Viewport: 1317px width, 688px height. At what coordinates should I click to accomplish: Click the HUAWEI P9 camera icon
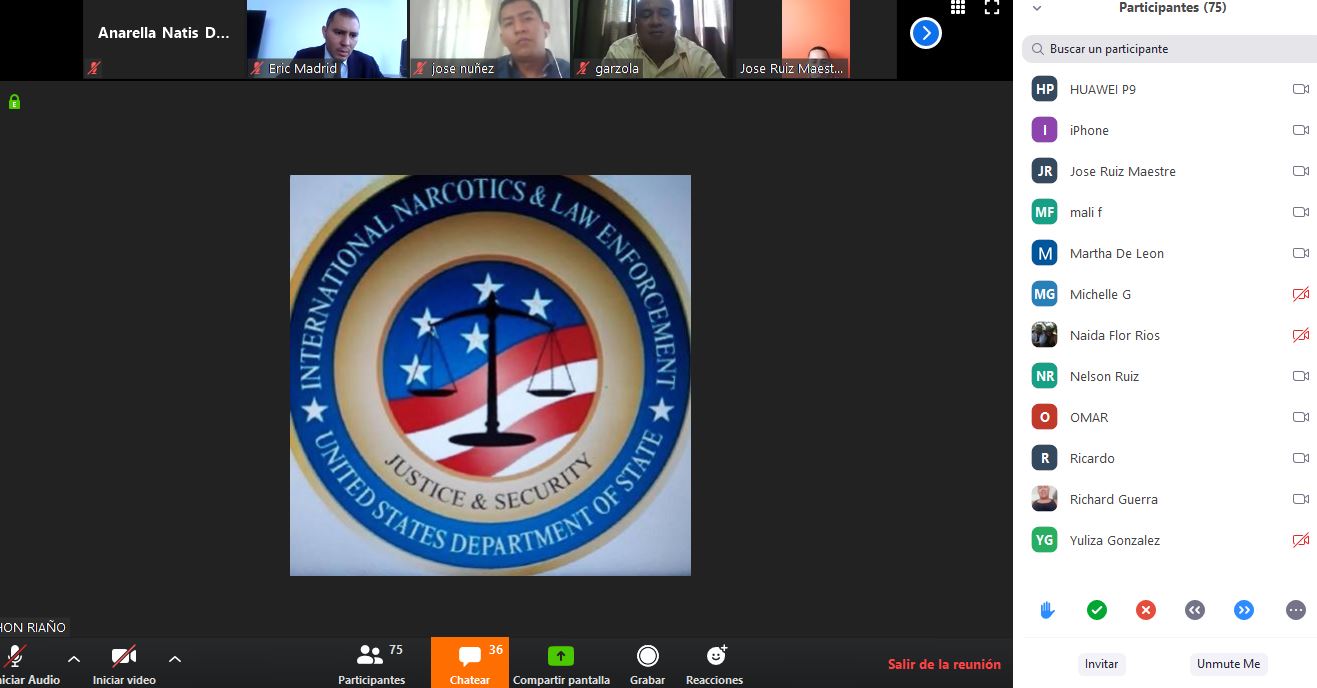pos(1301,89)
